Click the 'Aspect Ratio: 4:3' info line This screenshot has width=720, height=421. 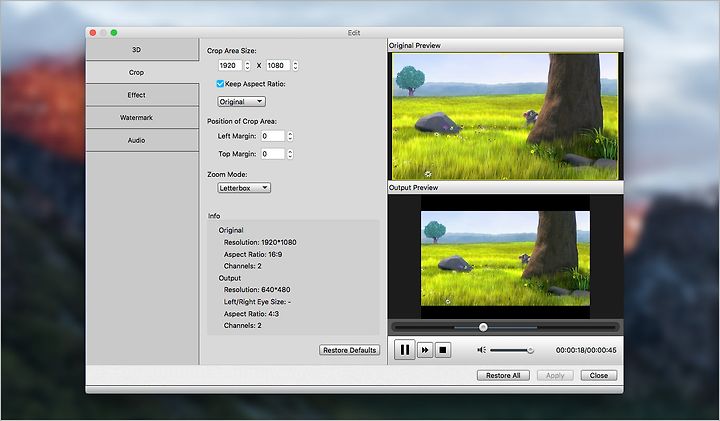[x=251, y=314]
